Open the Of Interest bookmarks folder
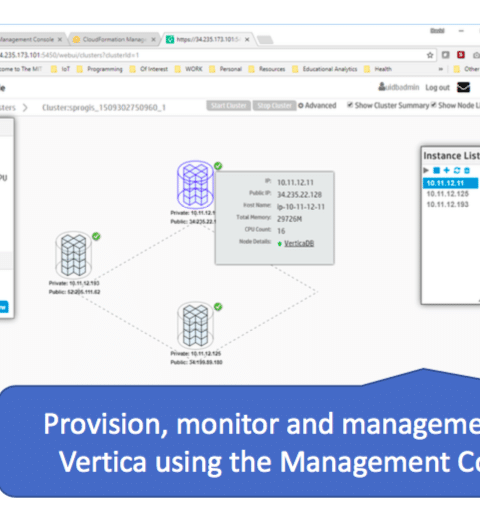The image size is (480, 511). (149, 69)
